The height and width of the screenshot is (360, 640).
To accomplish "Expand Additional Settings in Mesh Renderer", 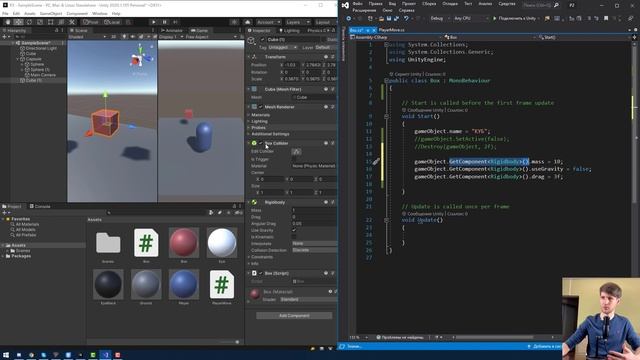I will click(249, 134).
